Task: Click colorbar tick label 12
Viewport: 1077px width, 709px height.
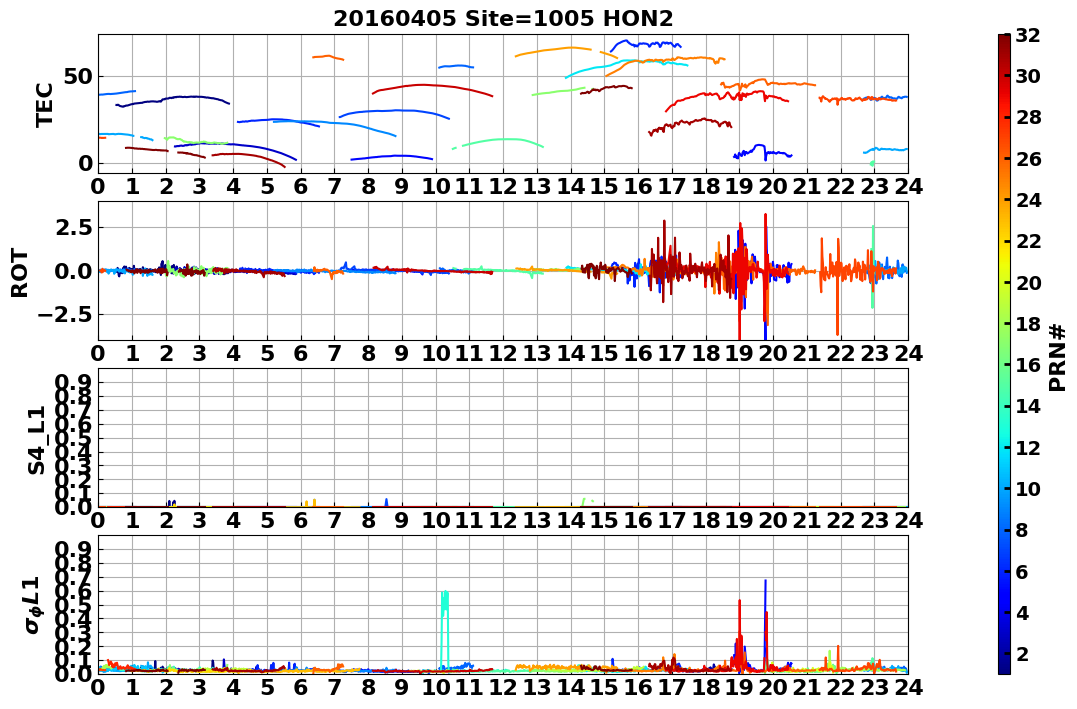Action: [x=1028, y=447]
